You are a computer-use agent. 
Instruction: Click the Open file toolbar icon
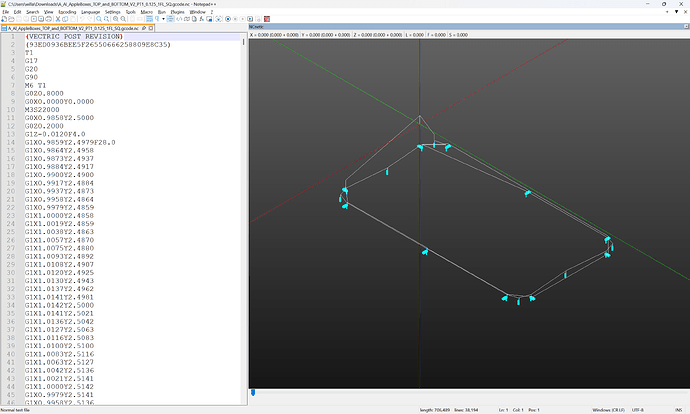tap(11, 19)
